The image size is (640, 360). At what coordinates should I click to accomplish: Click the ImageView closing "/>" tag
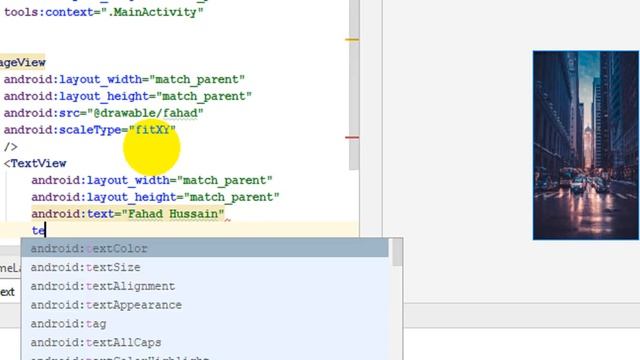click(x=11, y=147)
